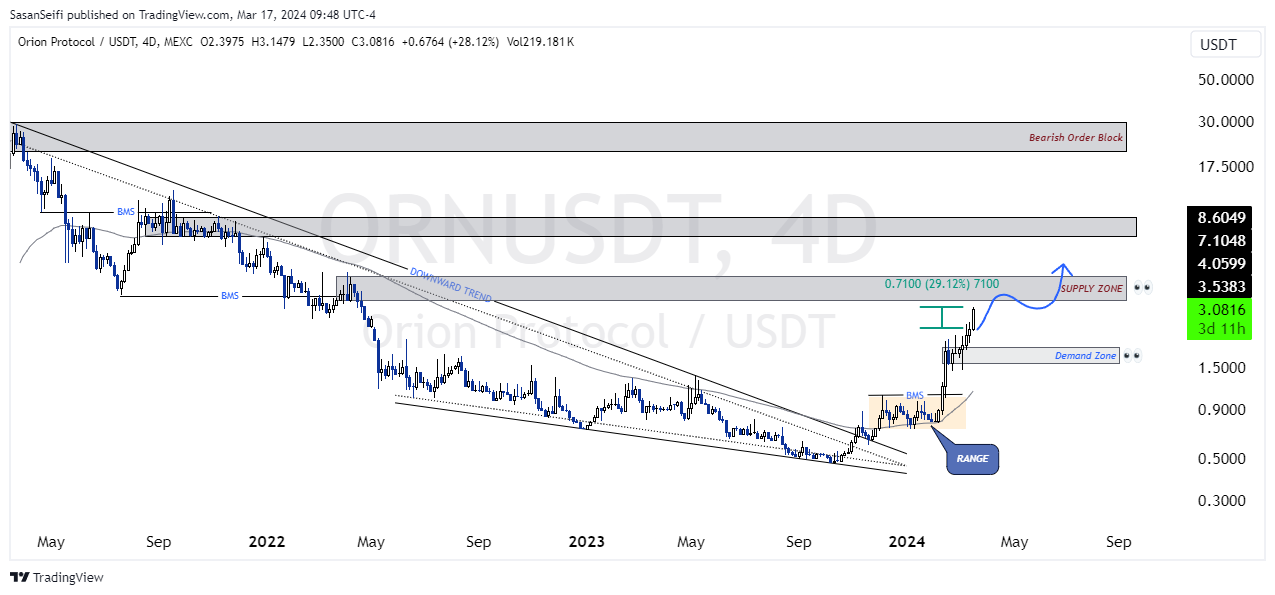Select the Demand Zone label
Screen dimensions: 1275x595
click(x=1085, y=355)
